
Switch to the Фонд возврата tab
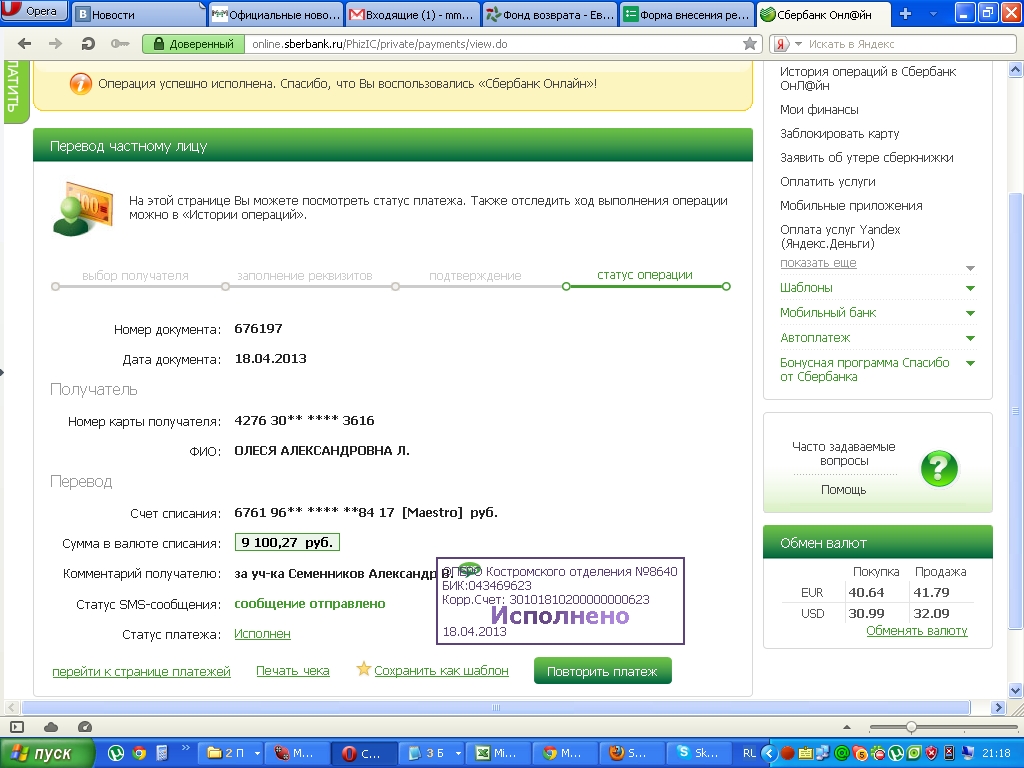550,14
